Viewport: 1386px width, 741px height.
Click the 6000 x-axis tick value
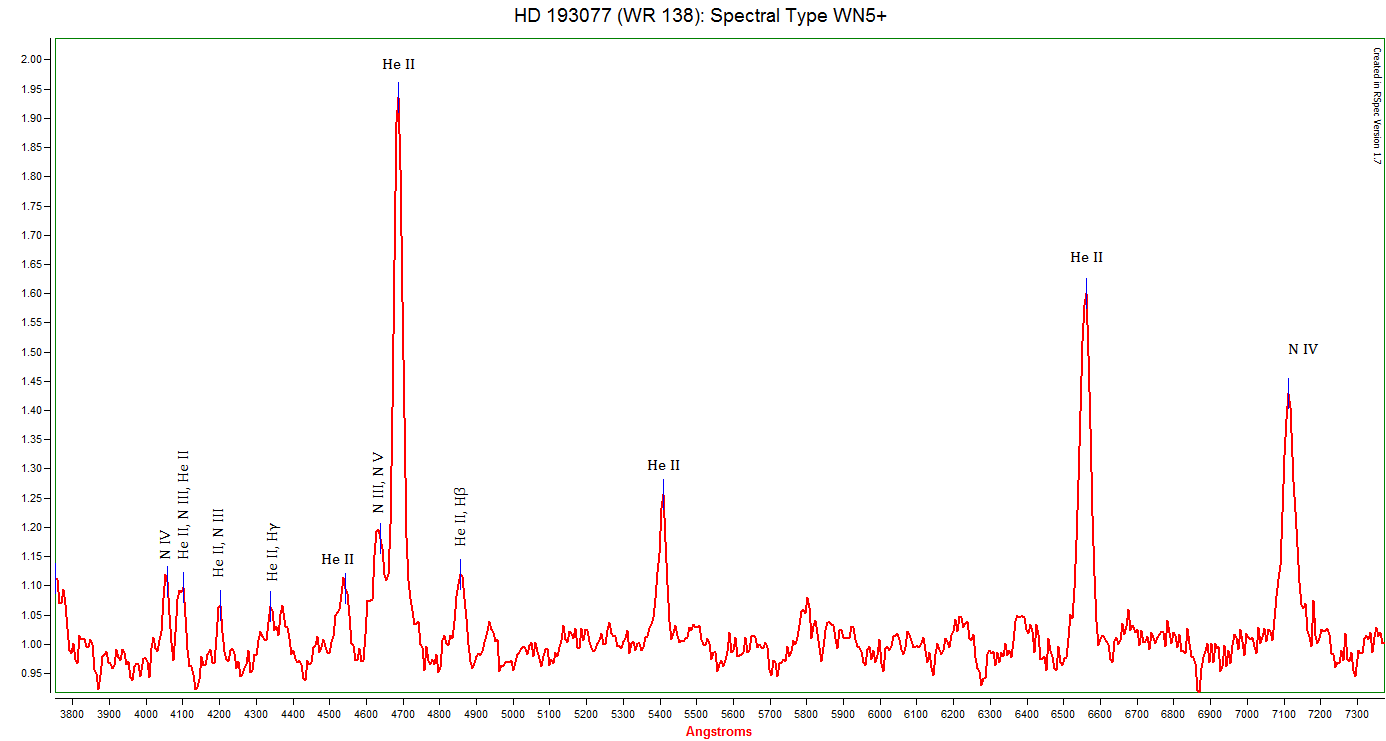click(880, 714)
